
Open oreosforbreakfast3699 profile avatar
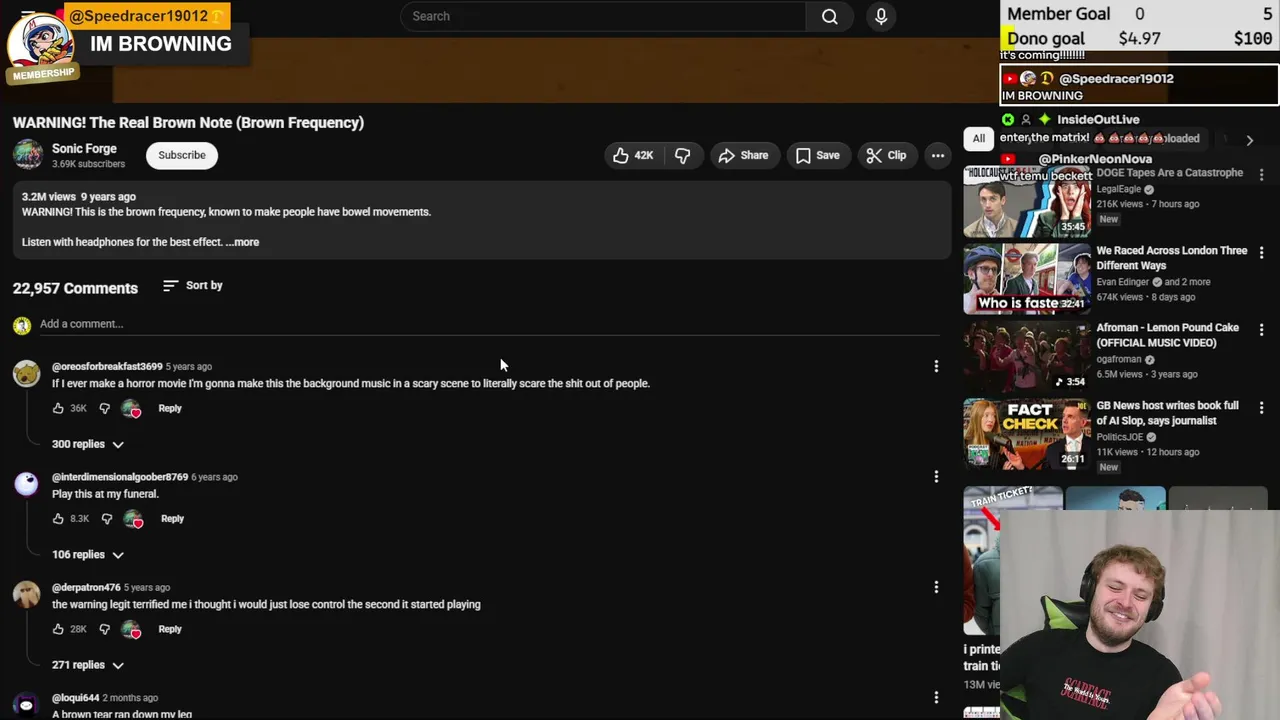coord(26,373)
